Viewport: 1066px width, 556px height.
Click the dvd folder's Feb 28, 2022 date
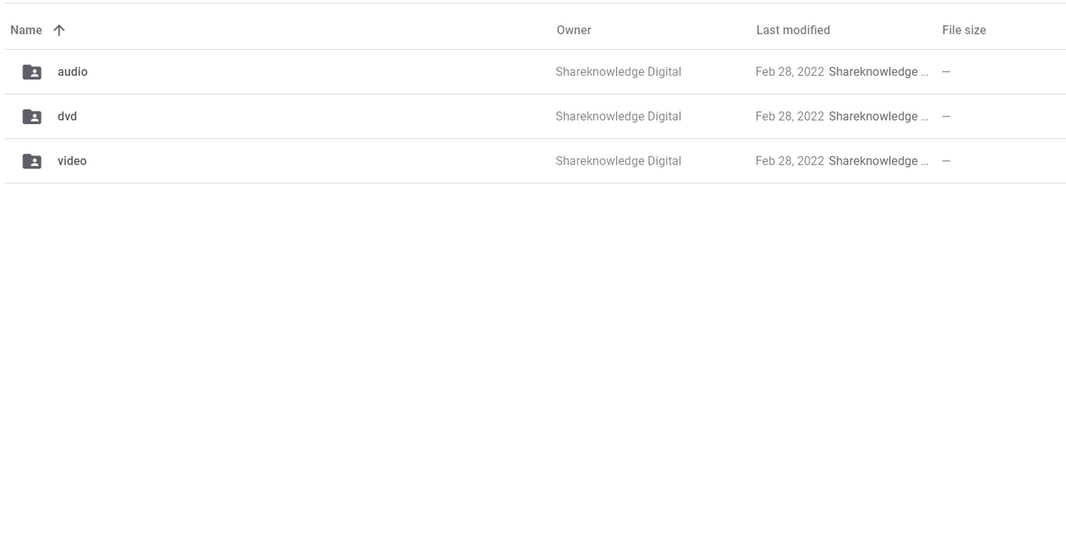(789, 117)
